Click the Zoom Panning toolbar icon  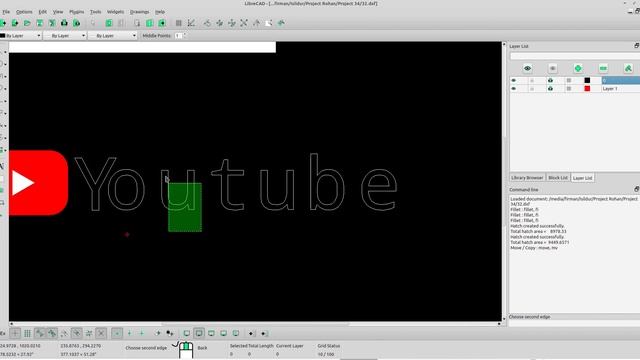point(281,23)
